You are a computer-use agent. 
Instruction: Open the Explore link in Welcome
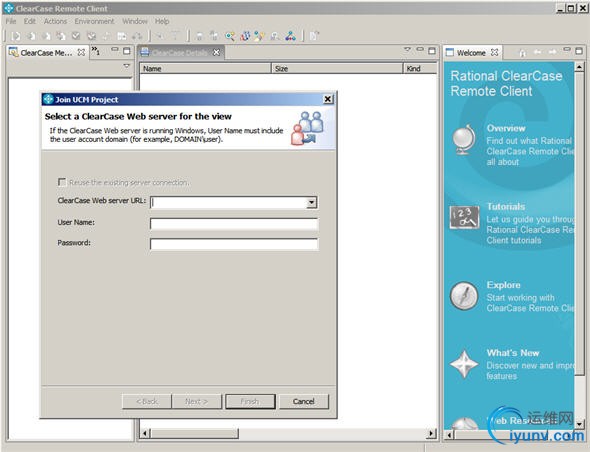[x=503, y=285]
